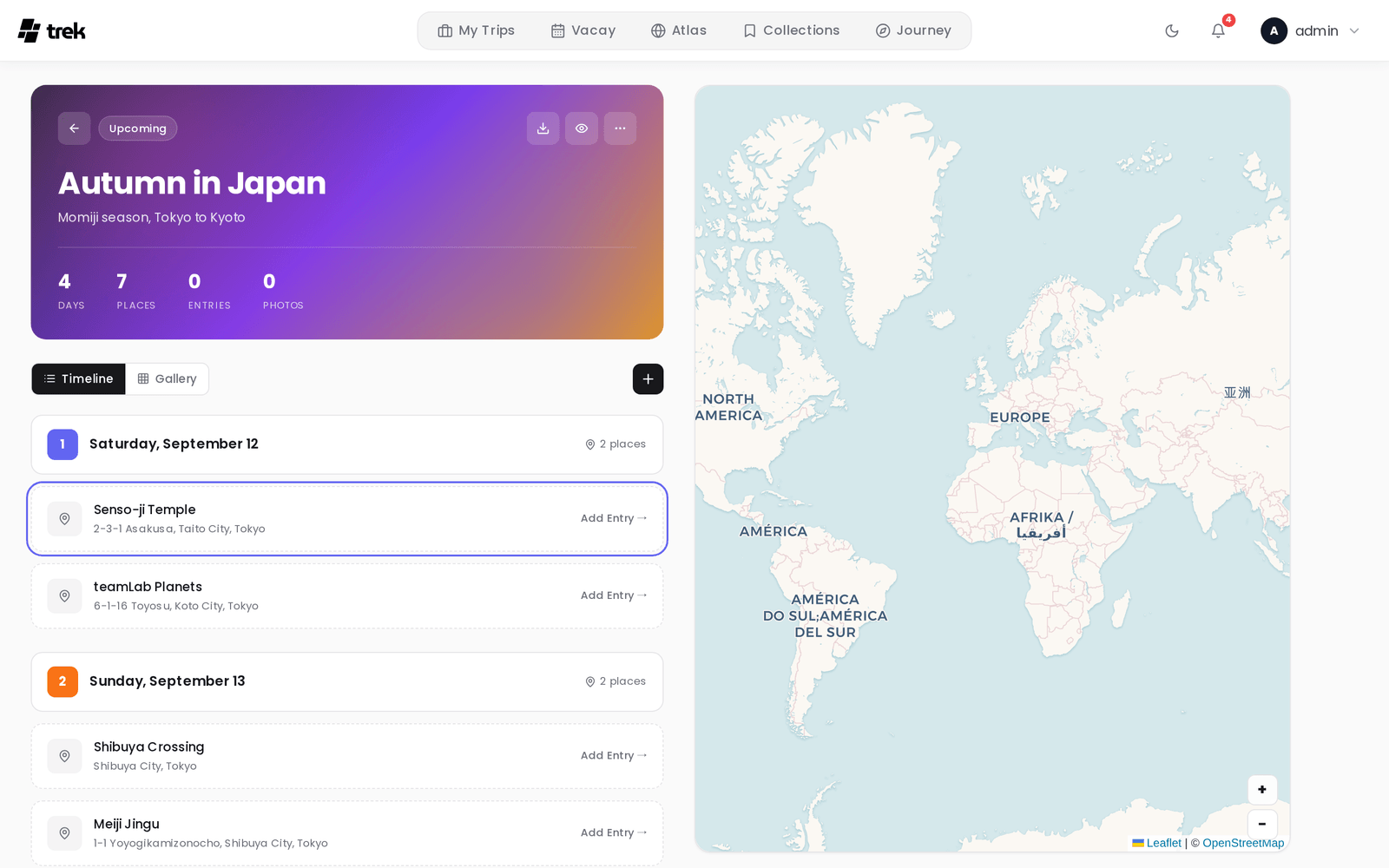Open the Collections page
Viewport: 1389px width, 868px height.
click(x=792, y=30)
